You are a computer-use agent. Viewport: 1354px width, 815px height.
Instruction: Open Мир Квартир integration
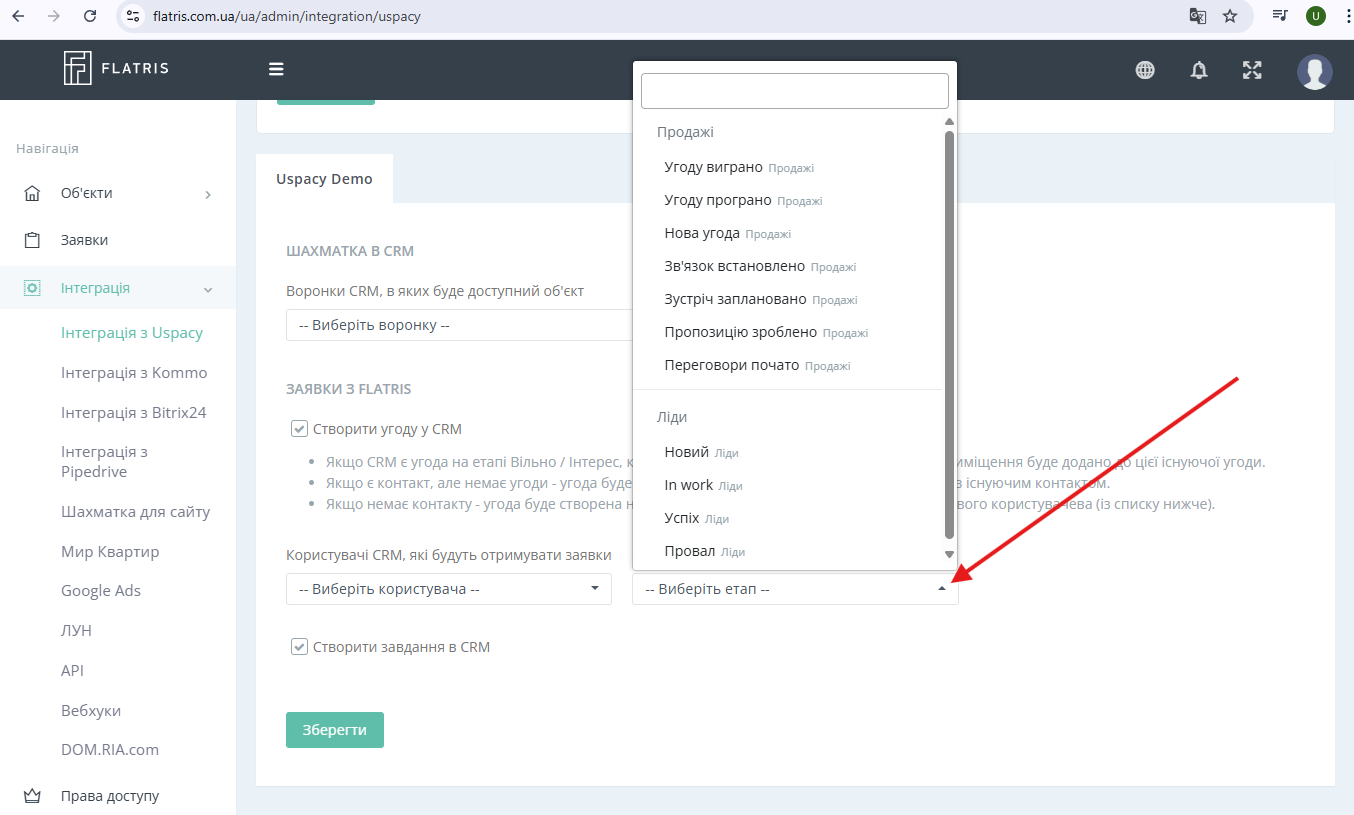point(110,552)
